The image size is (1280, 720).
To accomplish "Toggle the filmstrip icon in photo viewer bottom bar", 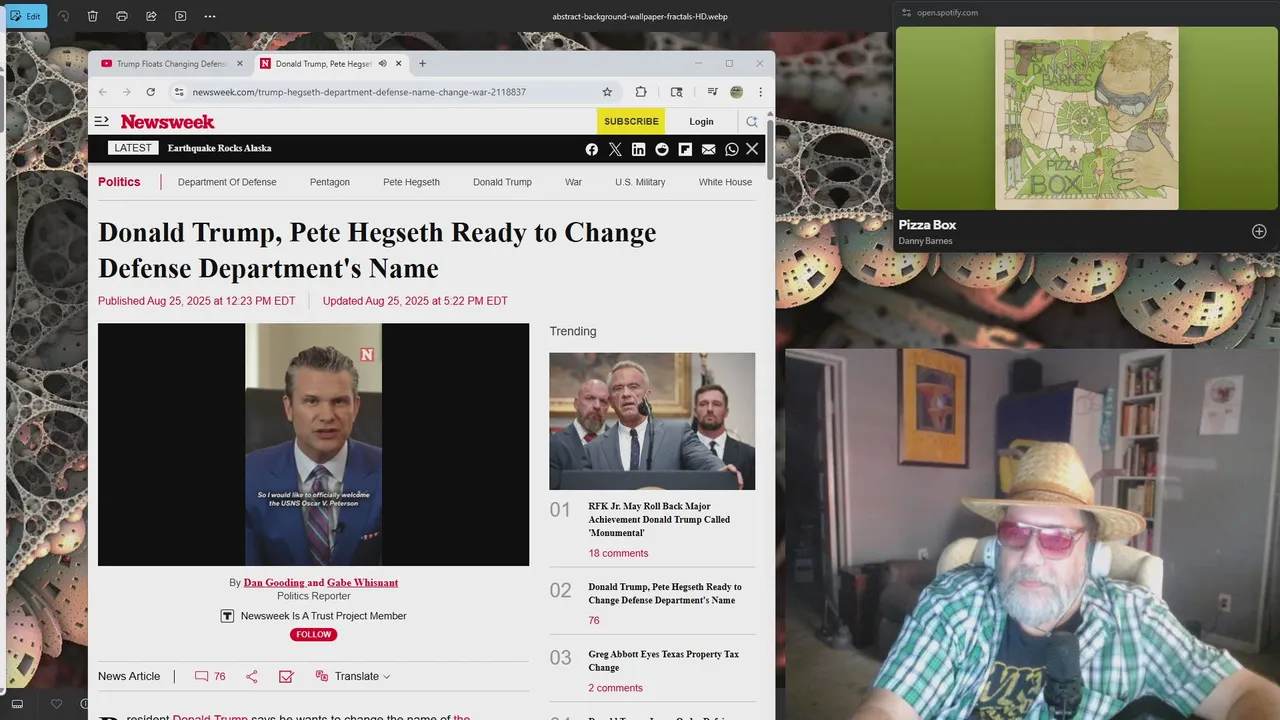I will point(17,704).
